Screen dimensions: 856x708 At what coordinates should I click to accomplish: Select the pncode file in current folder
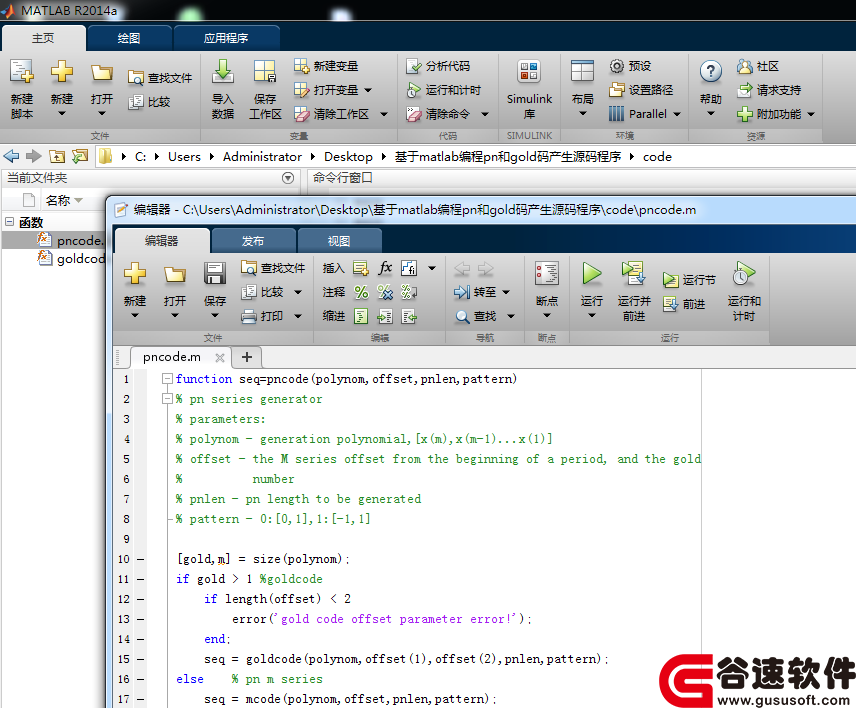(71, 240)
